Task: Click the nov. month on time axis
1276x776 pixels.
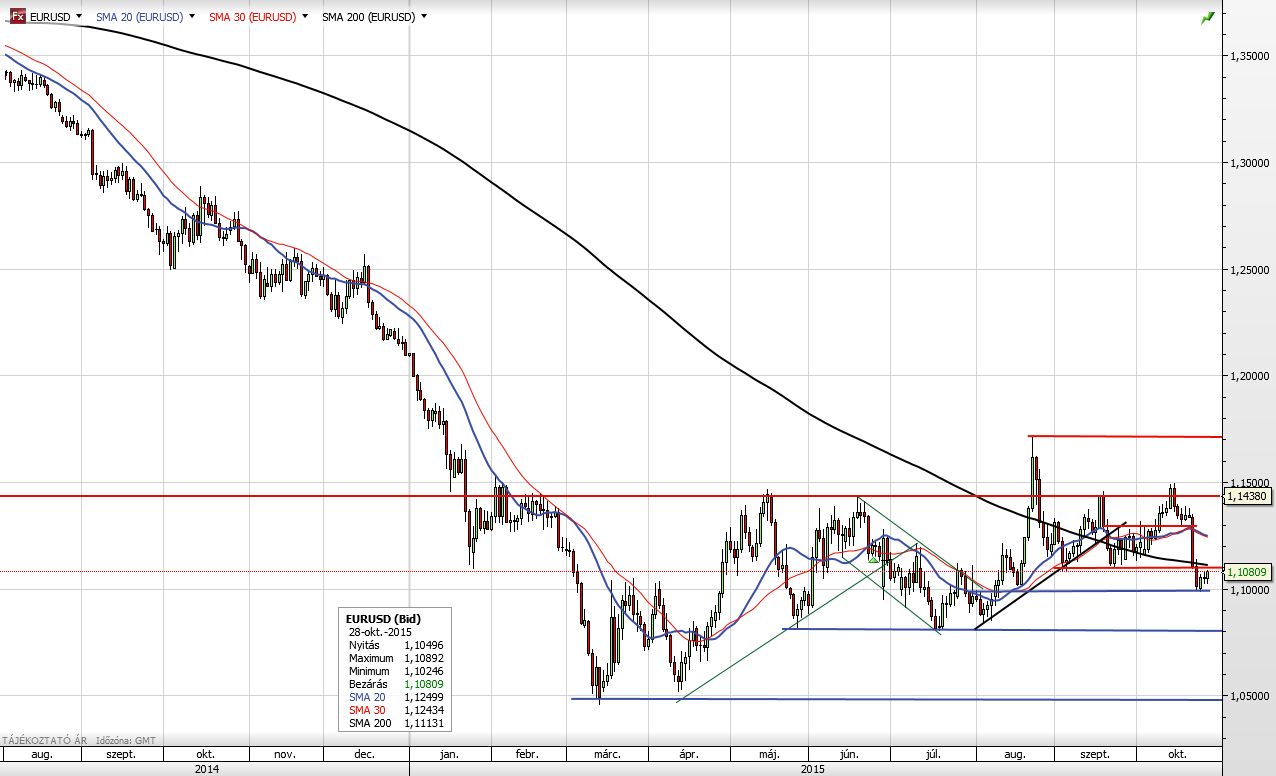Action: (284, 754)
